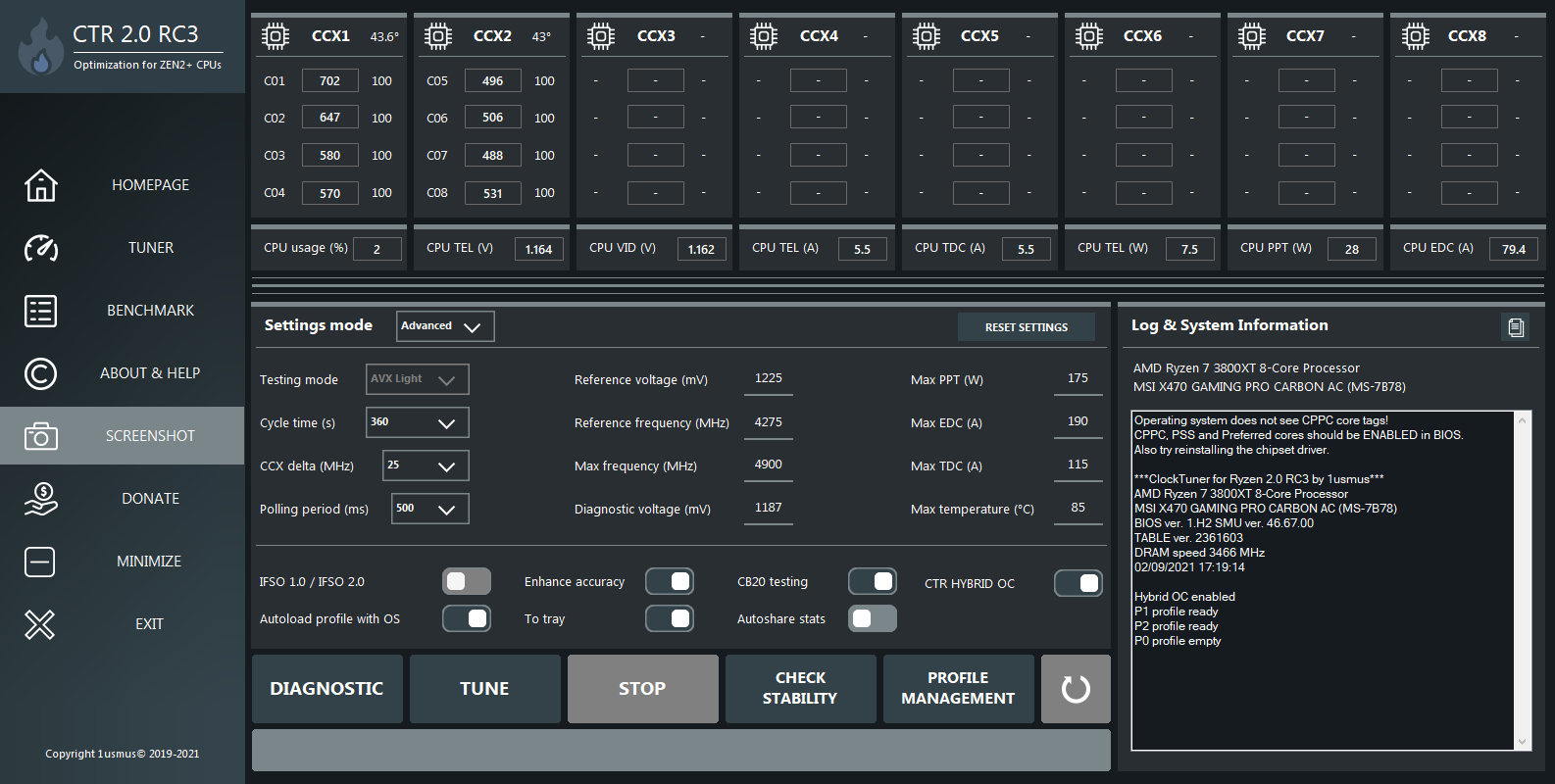Viewport: 1555px width, 784px height.
Task: Click the circular refresh arrow button
Action: coord(1076,689)
